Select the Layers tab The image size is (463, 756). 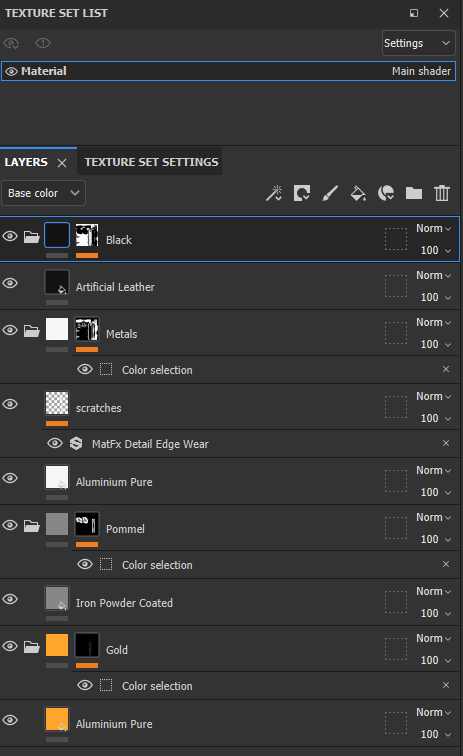tap(26, 162)
